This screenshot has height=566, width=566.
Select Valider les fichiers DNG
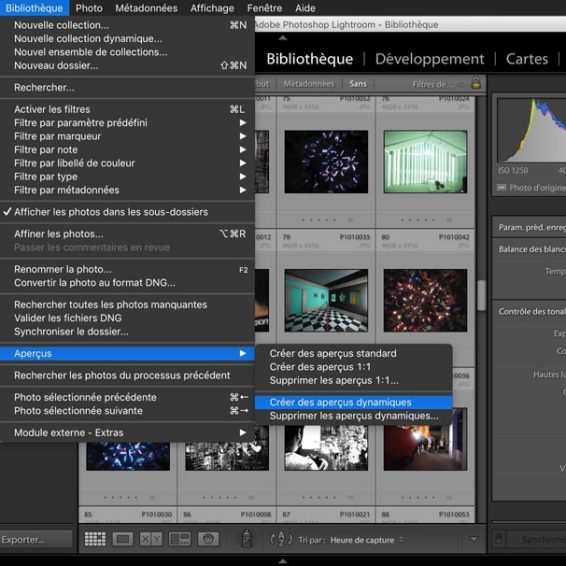pyautogui.click(x=127, y=318)
